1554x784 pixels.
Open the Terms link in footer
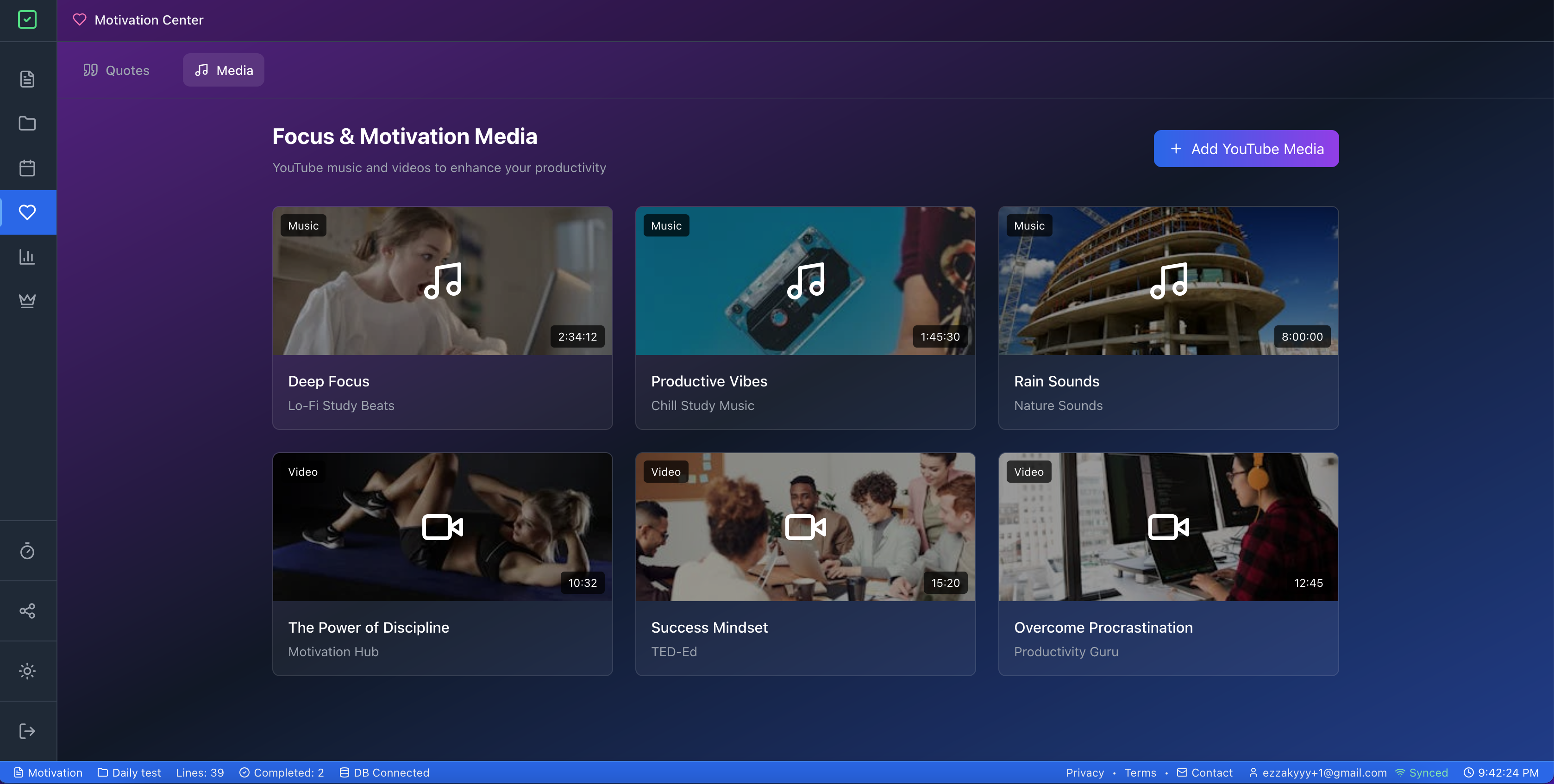(x=1140, y=772)
